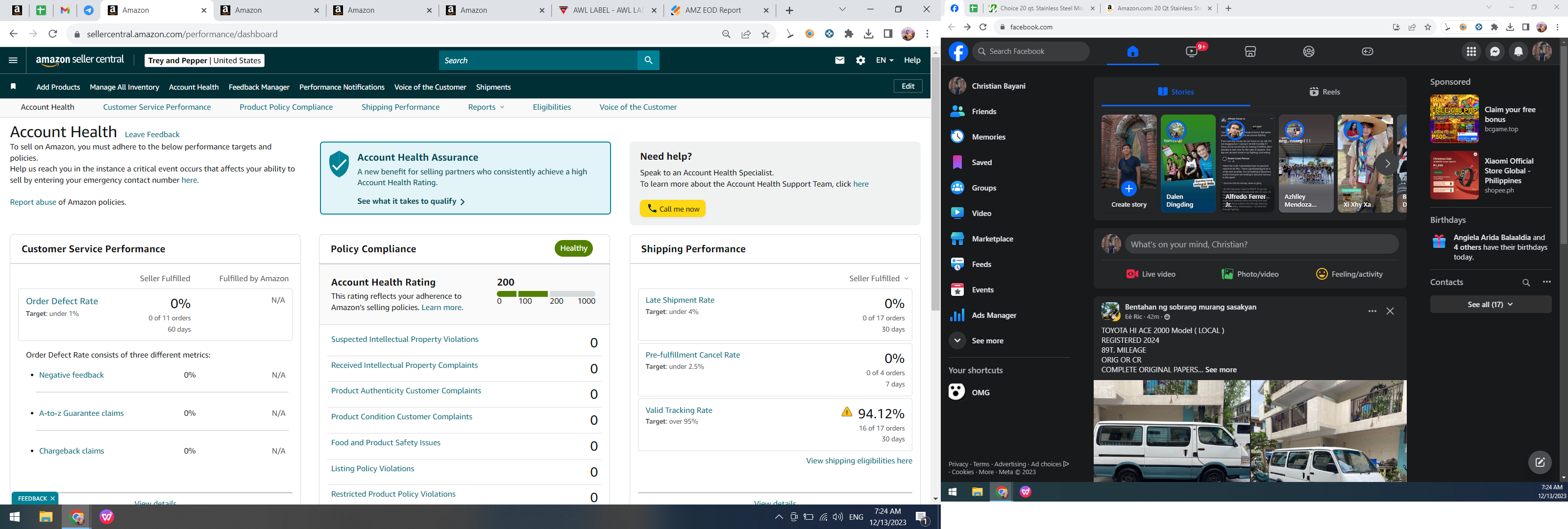The height and width of the screenshot is (529, 1568).
Task: Open File Explorer from the left taskbar
Action: tap(46, 517)
